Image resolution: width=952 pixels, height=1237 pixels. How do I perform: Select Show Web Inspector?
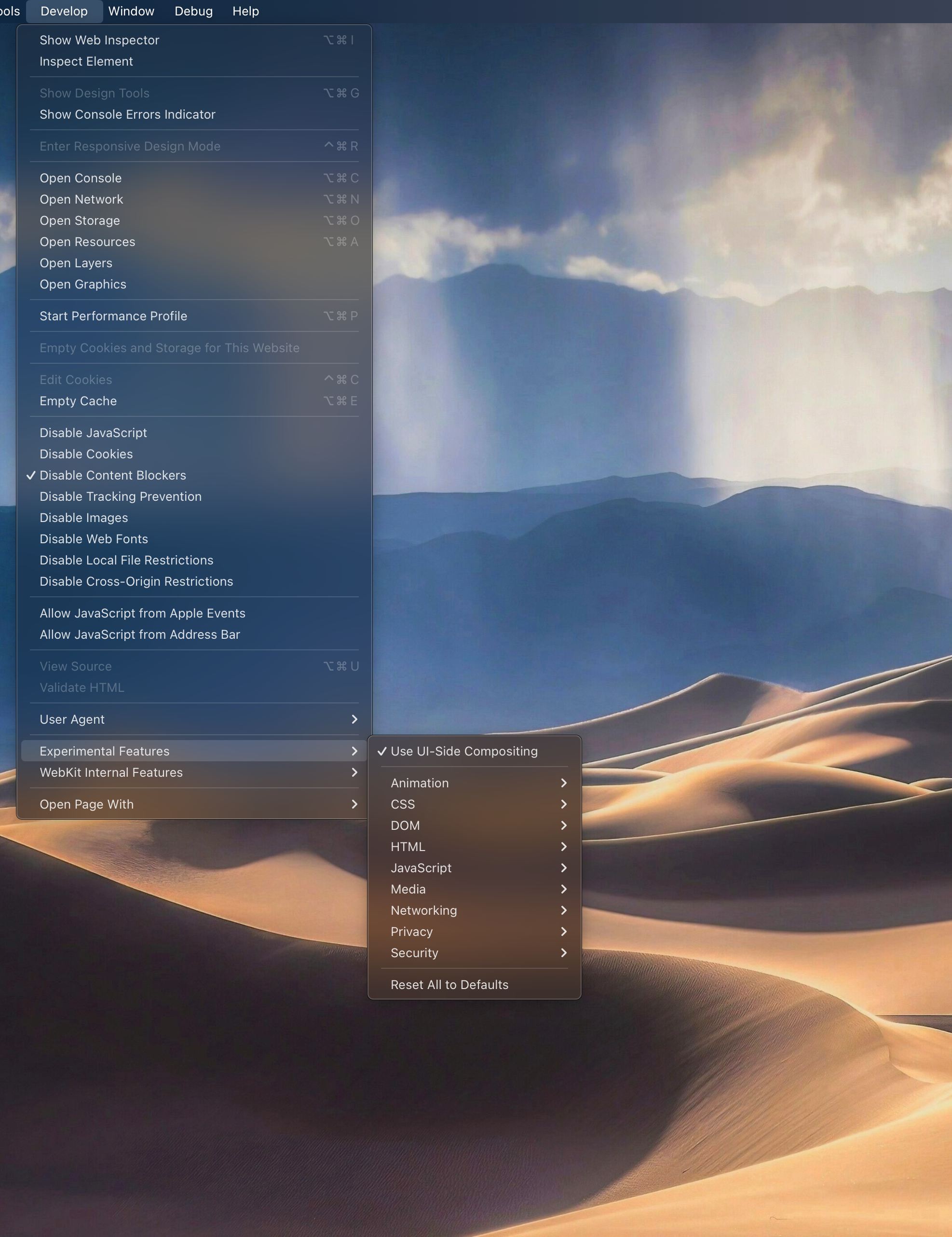[100, 40]
